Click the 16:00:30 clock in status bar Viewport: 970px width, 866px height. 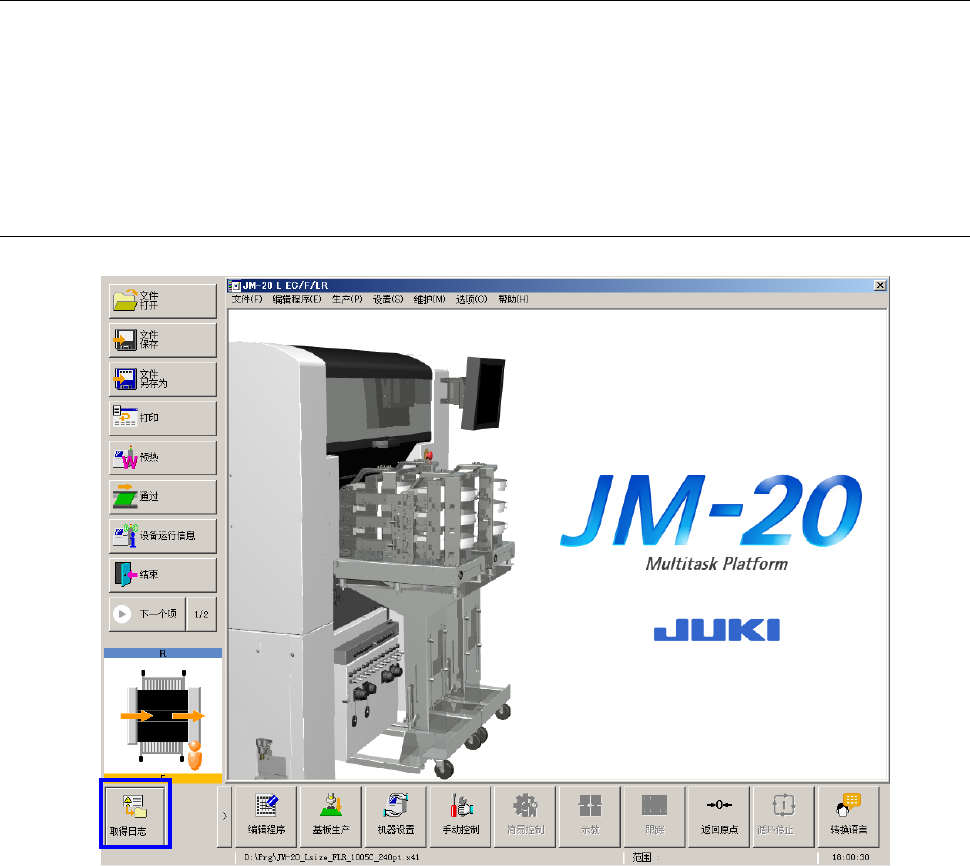pos(851,857)
